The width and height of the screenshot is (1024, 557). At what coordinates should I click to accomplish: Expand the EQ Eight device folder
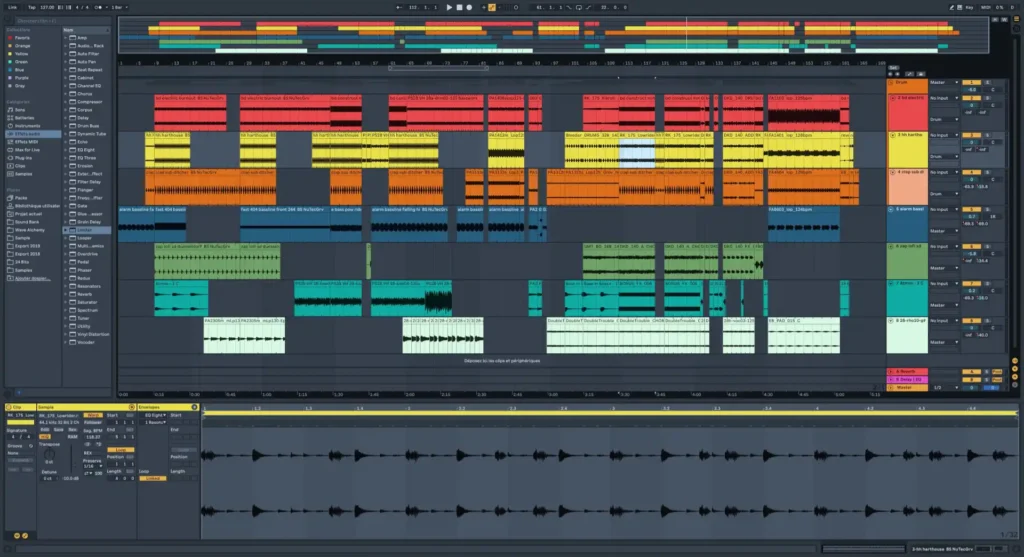click(x=66, y=150)
